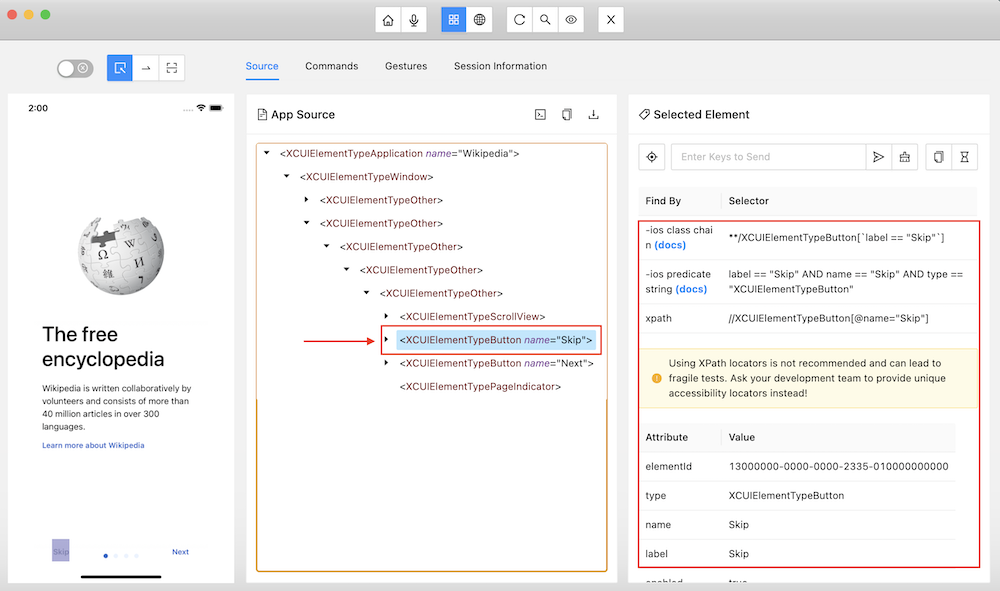Open the Commands tab

pos(332,66)
